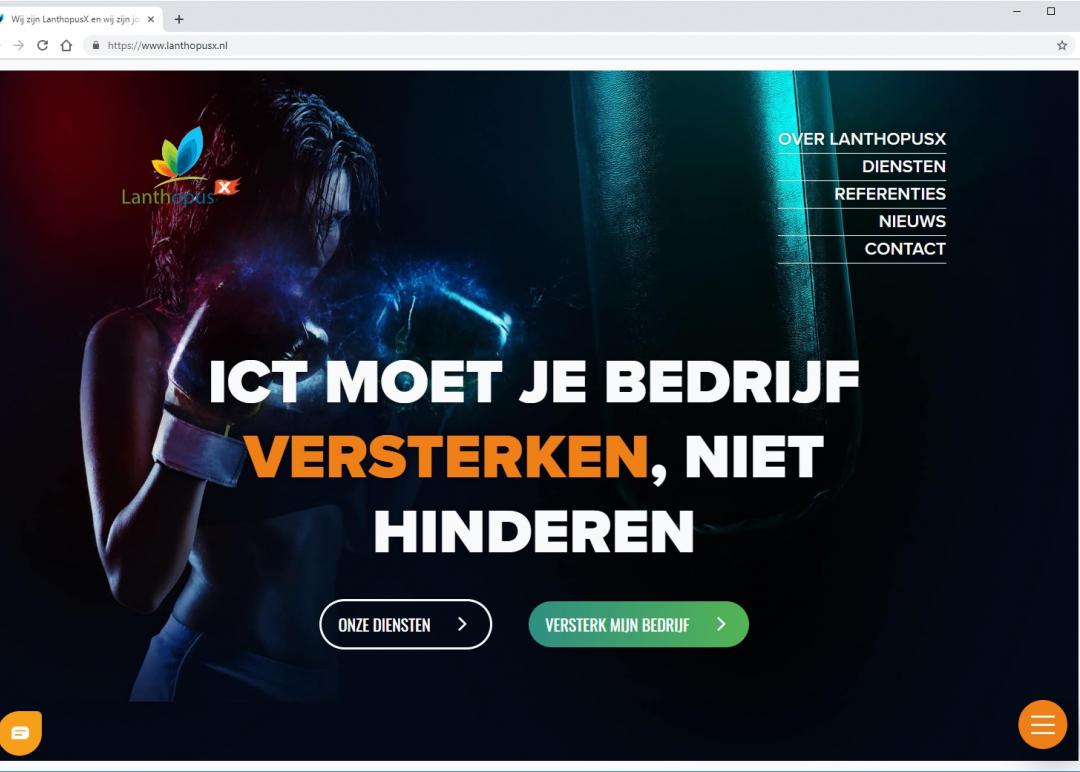This screenshot has width=1080, height=772.
Task: Click the padlock site info icon
Action: coord(96,45)
